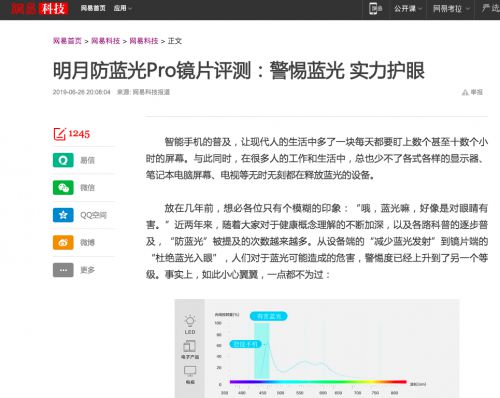This screenshot has height=398, width=500.
Task: Expand the 网易考拉 dropdown menu
Action: click(451, 9)
